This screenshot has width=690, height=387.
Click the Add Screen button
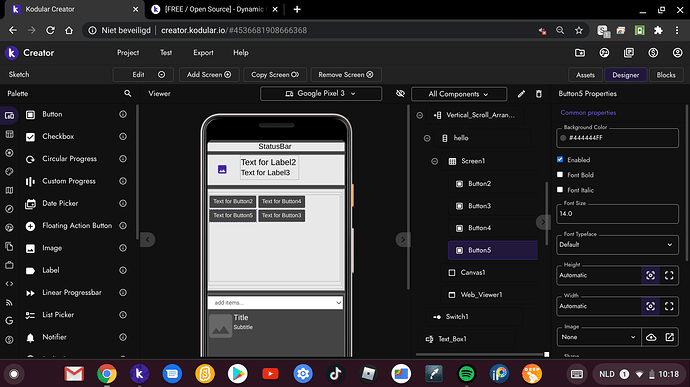pos(209,75)
